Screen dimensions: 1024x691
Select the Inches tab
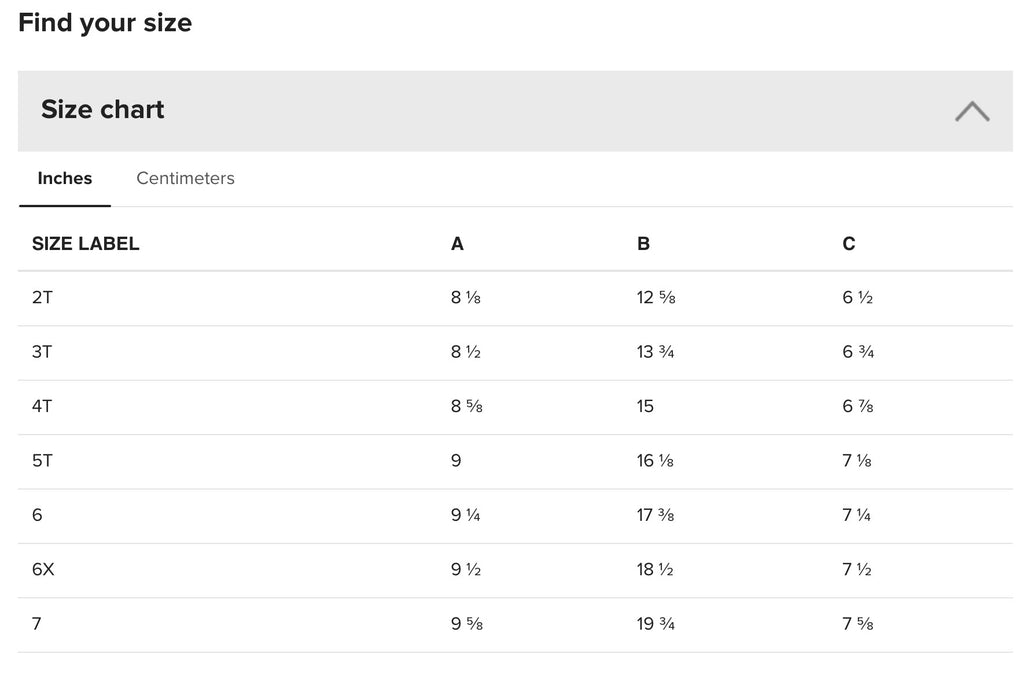click(65, 178)
